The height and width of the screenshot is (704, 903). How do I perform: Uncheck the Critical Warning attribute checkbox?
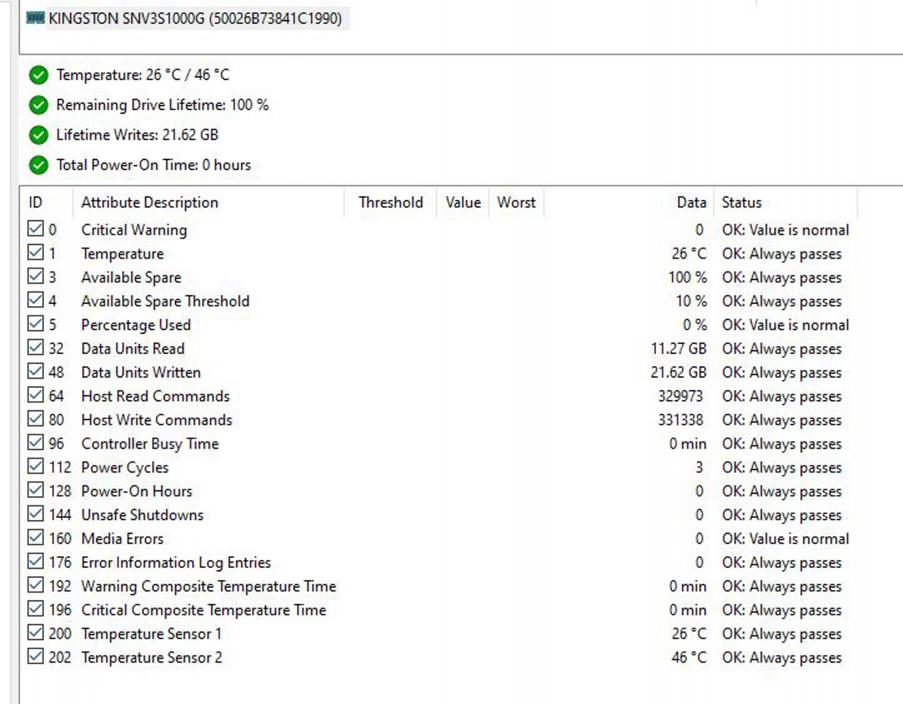[x=36, y=230]
